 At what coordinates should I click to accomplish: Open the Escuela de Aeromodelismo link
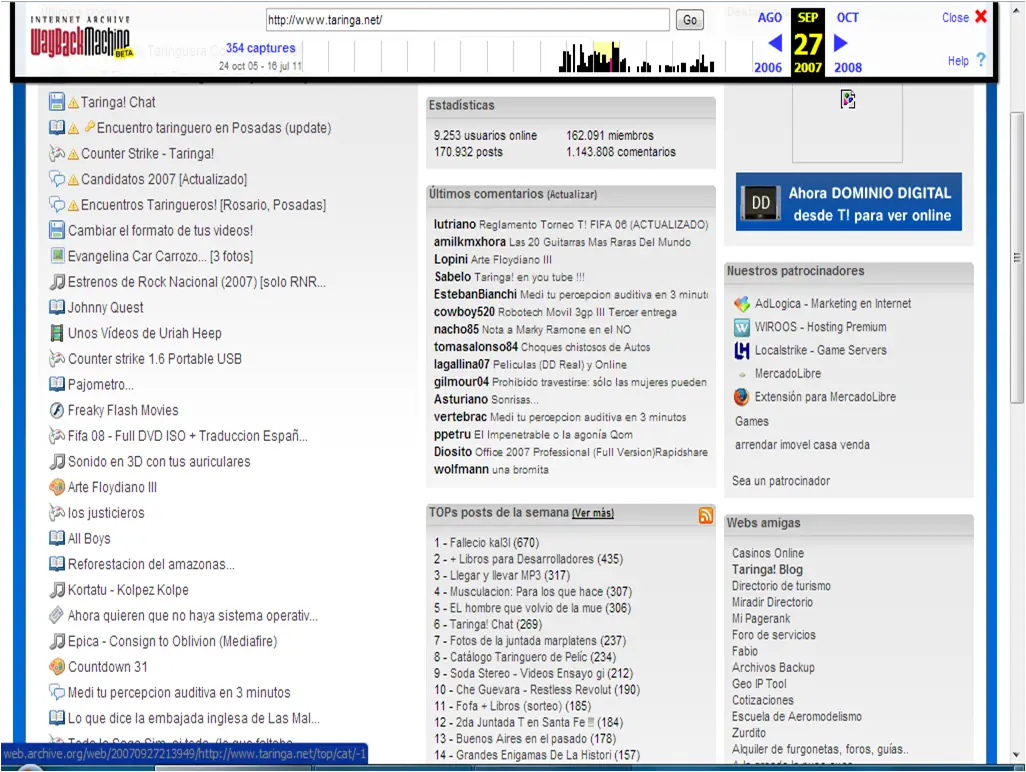point(796,716)
